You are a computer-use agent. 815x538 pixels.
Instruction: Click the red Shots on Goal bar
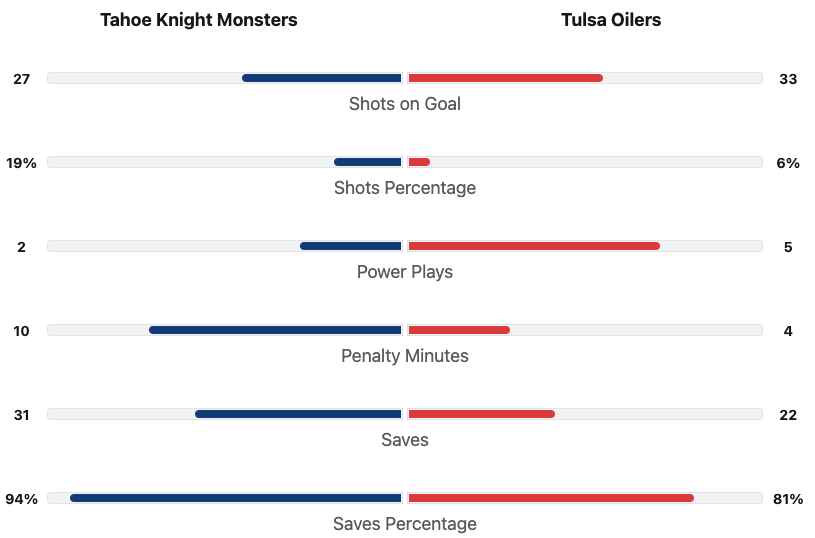(505, 78)
